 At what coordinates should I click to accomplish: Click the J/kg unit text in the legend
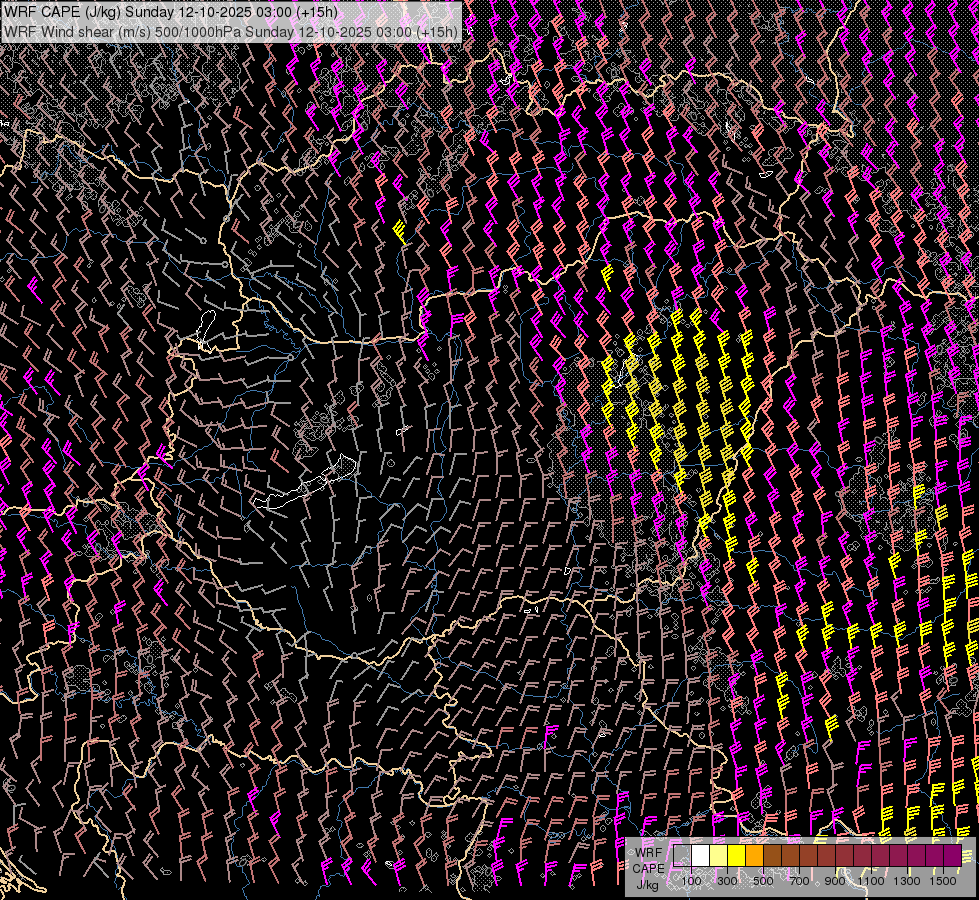pyautogui.click(x=647, y=884)
